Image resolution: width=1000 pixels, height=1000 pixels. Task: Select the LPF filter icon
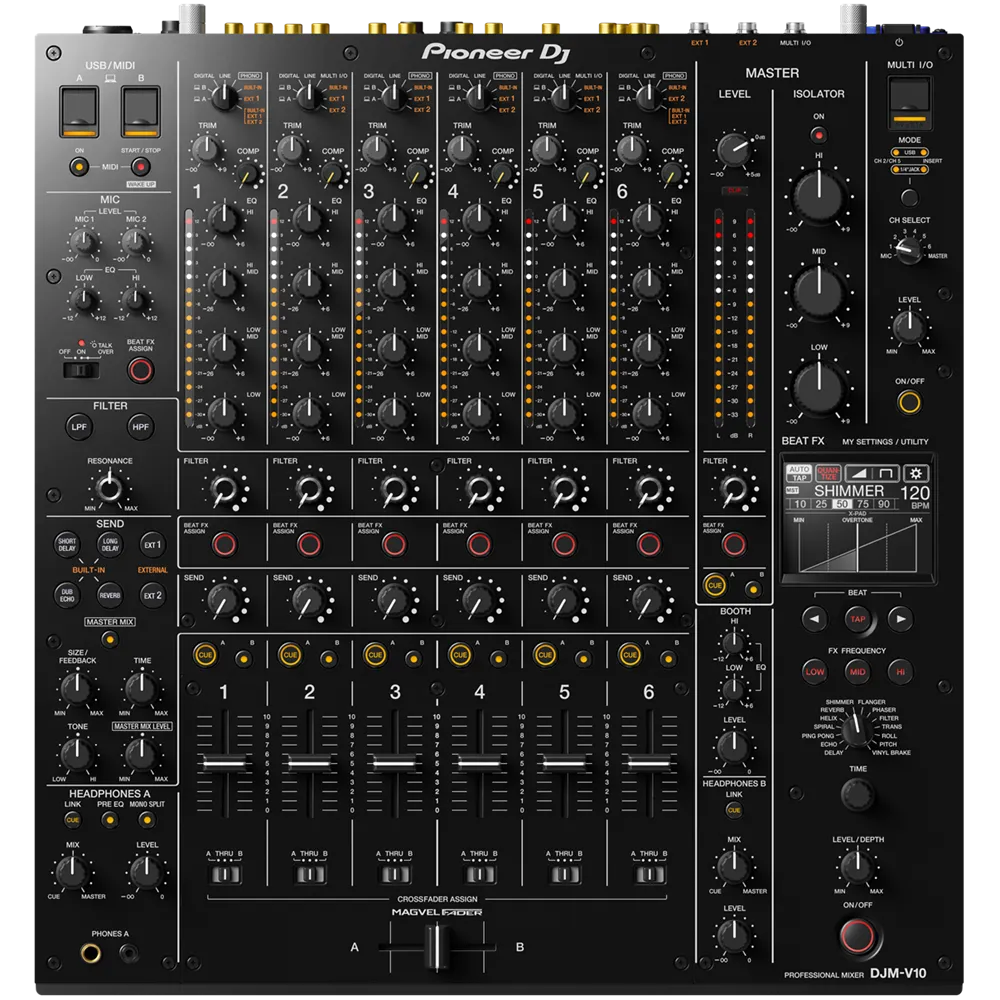pos(80,427)
